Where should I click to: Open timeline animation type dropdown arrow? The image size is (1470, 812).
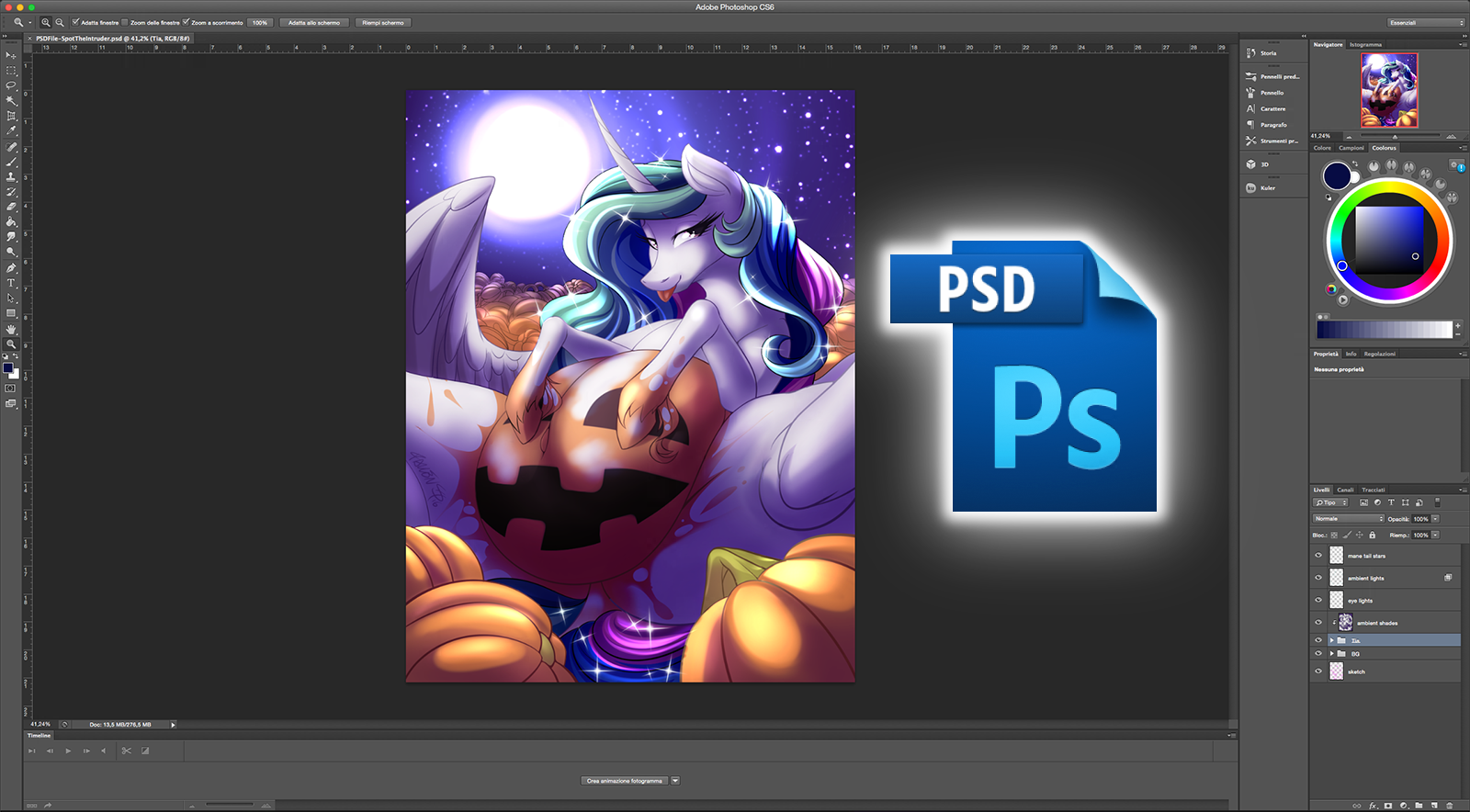(x=675, y=781)
